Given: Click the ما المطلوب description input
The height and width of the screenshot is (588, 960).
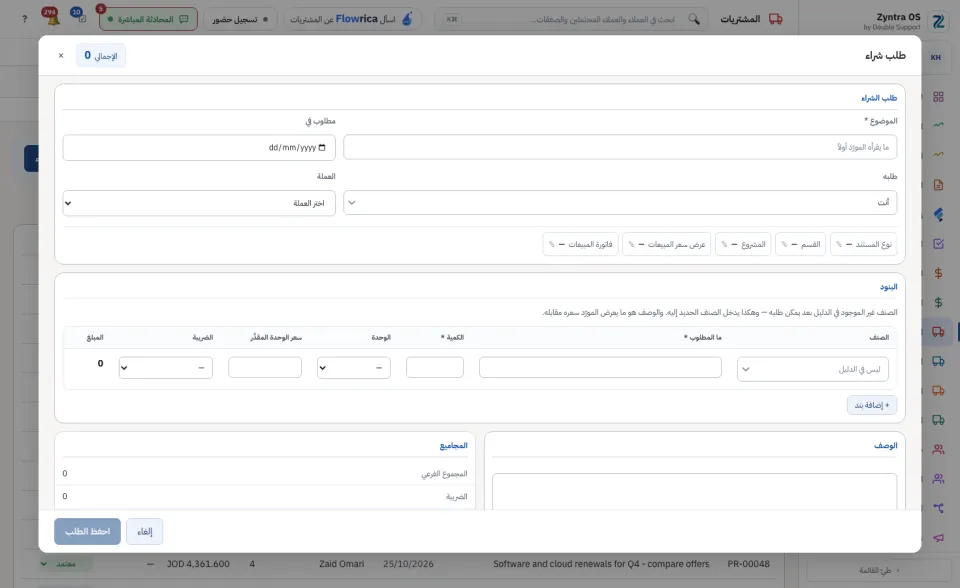Looking at the screenshot, I should (600, 368).
